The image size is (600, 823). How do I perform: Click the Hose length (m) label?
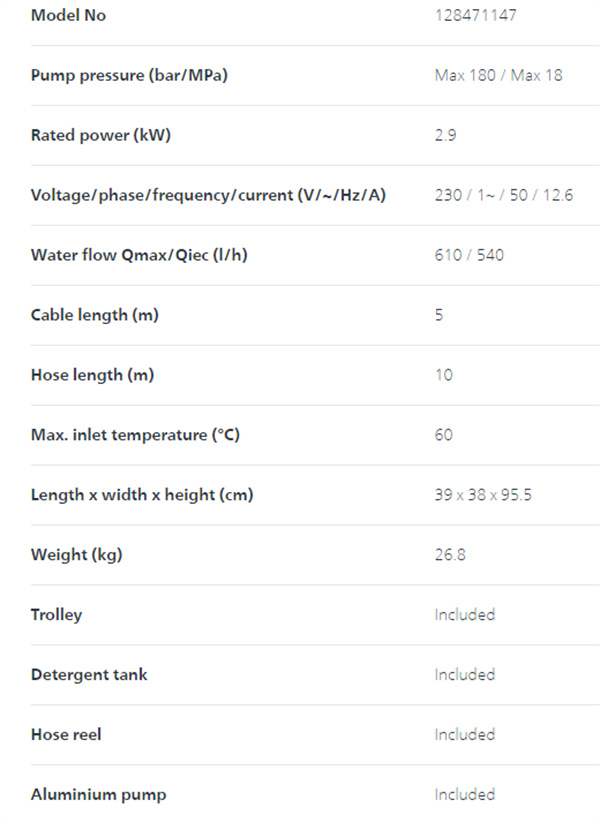pos(92,375)
